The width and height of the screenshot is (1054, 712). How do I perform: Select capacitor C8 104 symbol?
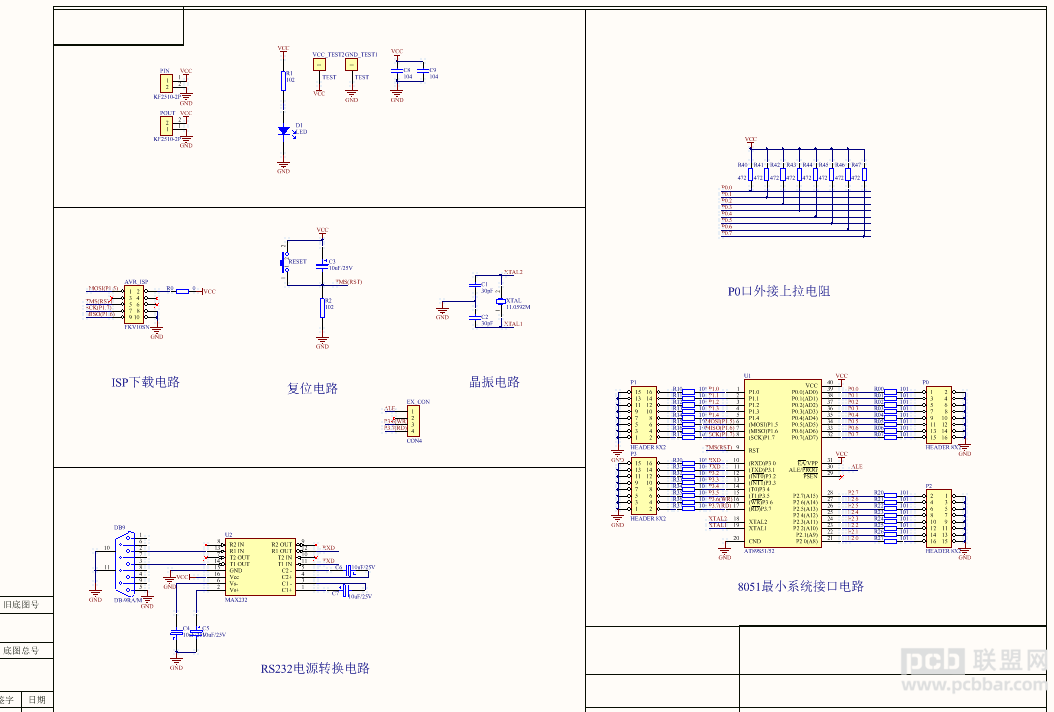(x=397, y=72)
